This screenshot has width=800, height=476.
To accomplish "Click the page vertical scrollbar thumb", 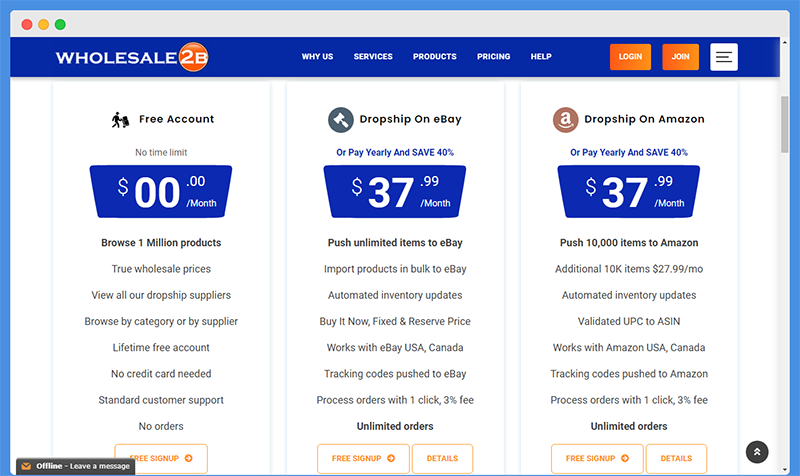I will tap(785, 124).
